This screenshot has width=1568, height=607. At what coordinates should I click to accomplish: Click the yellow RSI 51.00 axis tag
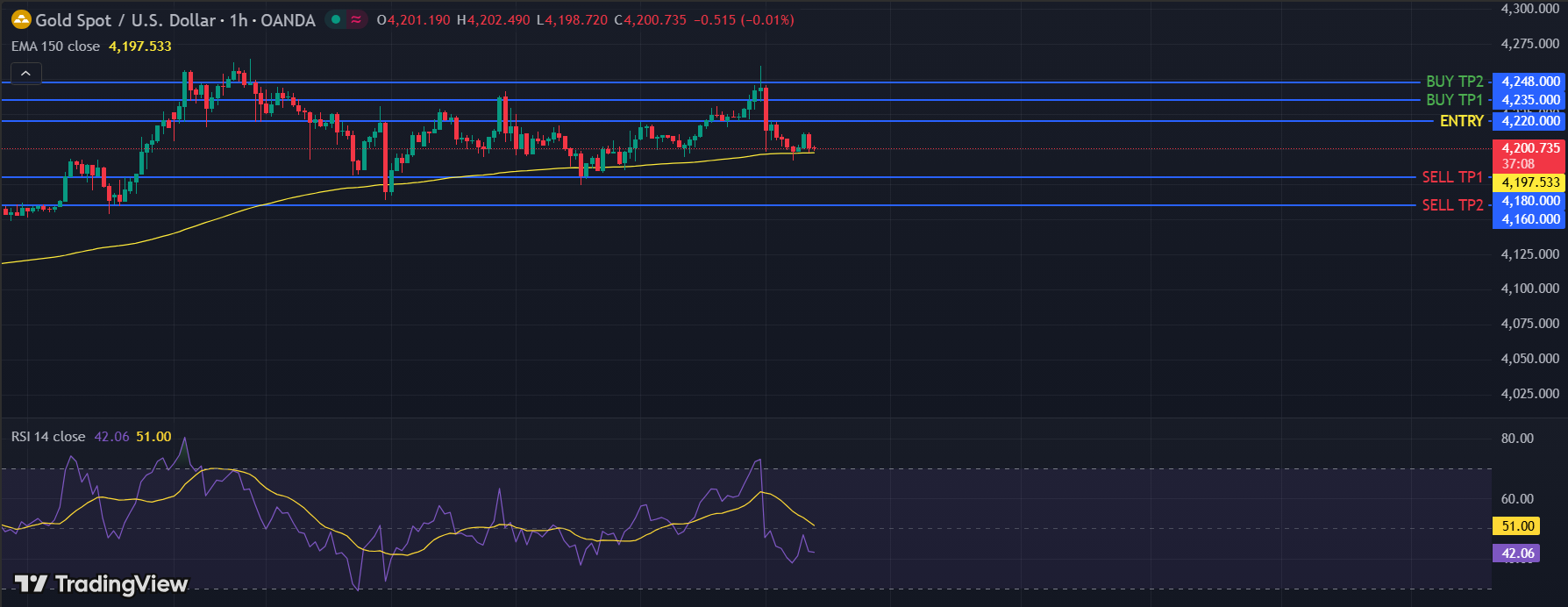point(1518,526)
